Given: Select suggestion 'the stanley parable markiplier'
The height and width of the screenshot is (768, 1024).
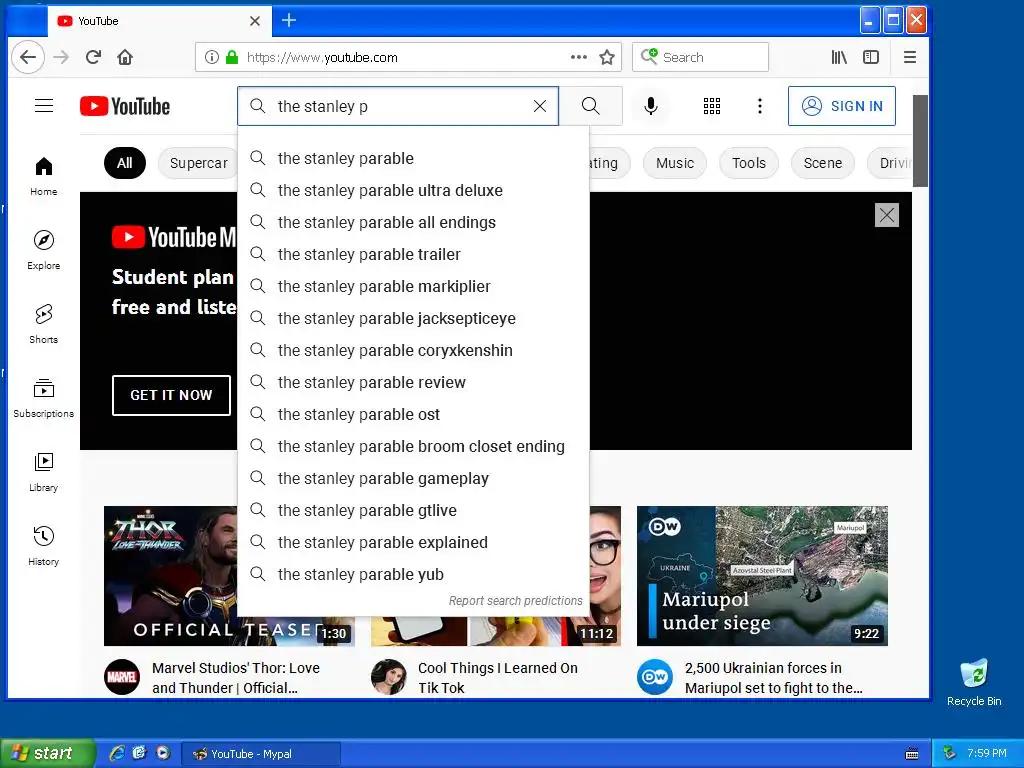Looking at the screenshot, I should (413, 287).
